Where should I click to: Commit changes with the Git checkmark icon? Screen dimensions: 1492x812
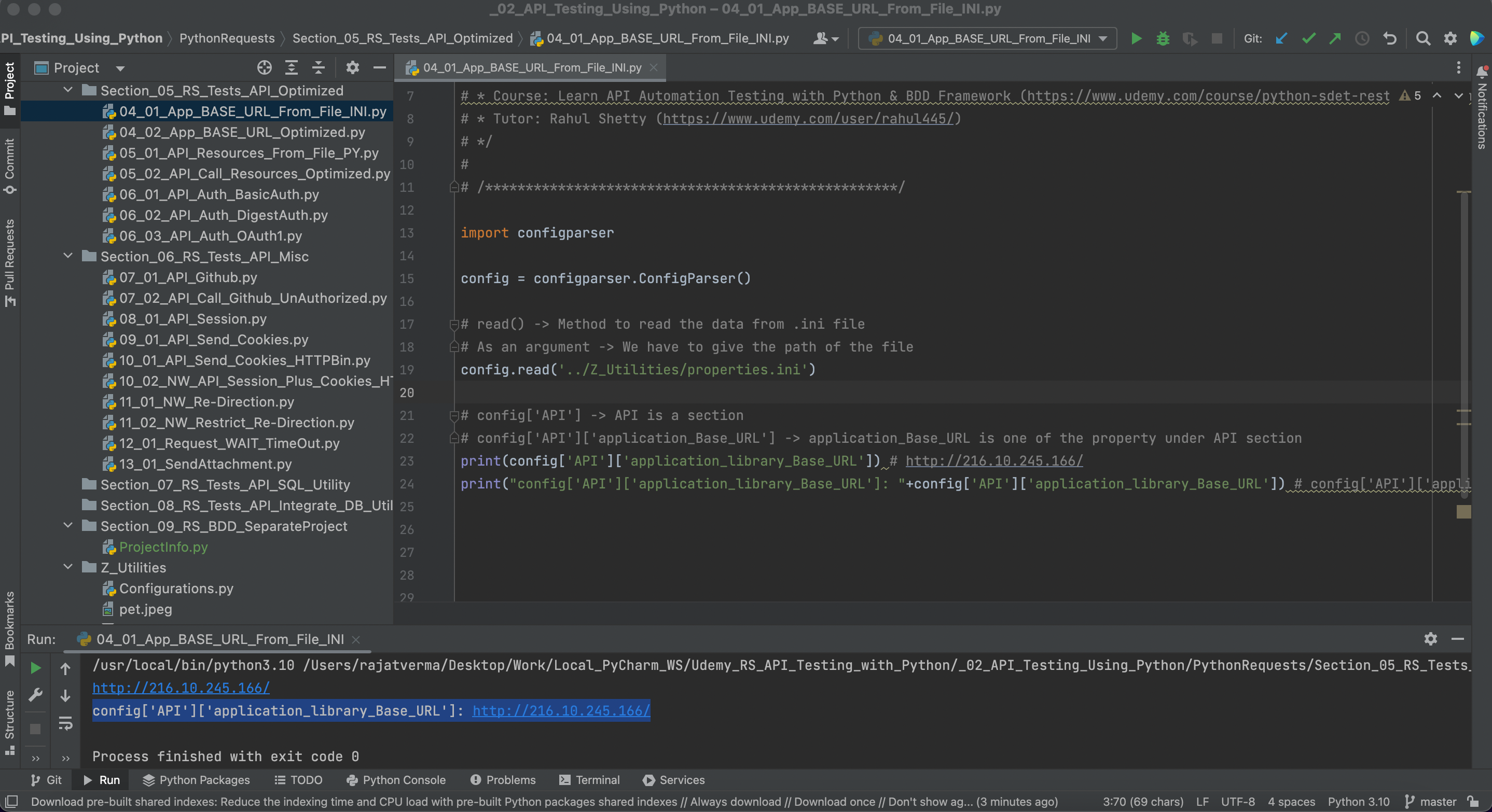(1308, 38)
